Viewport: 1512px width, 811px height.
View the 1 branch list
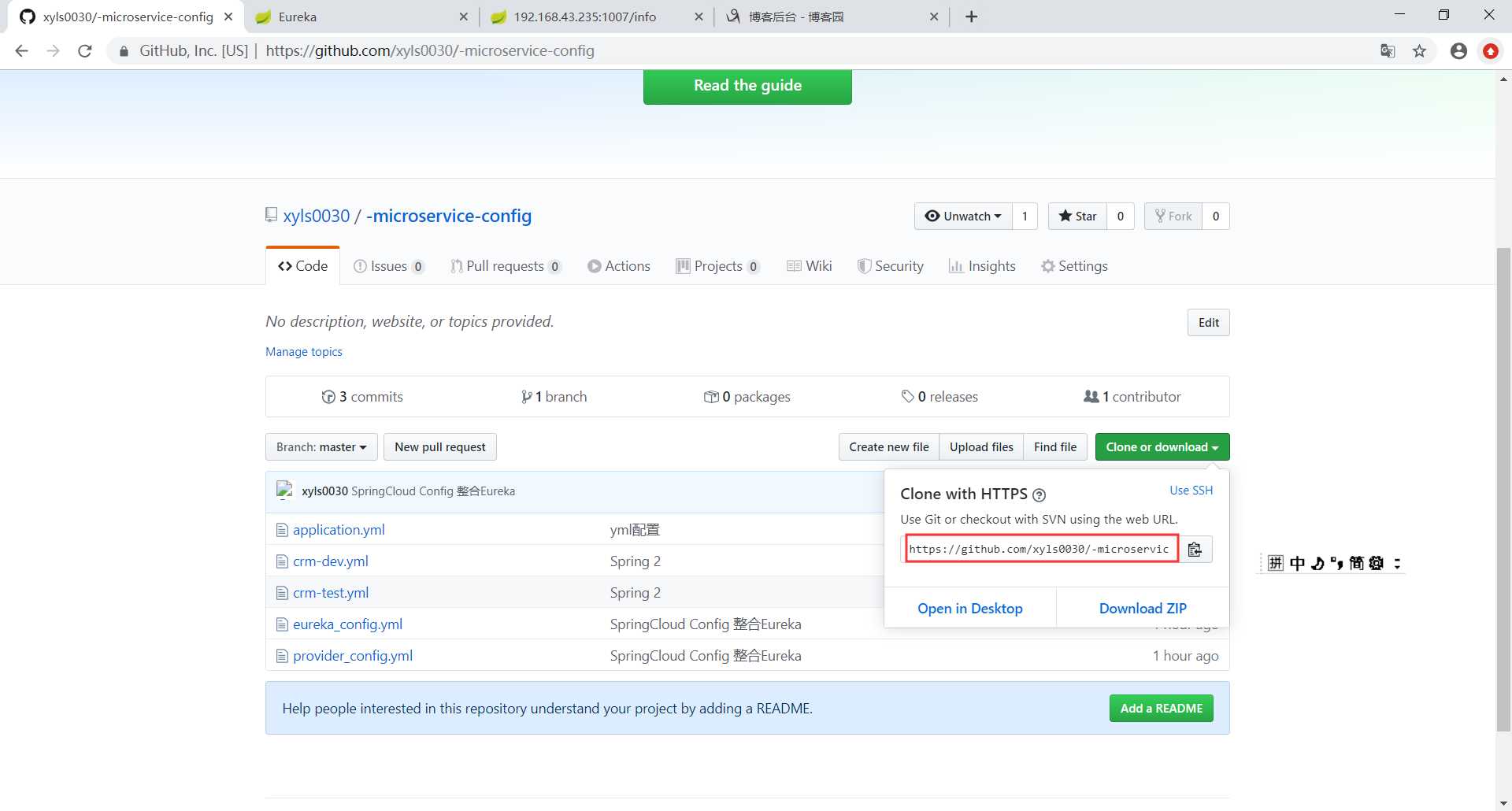point(554,397)
